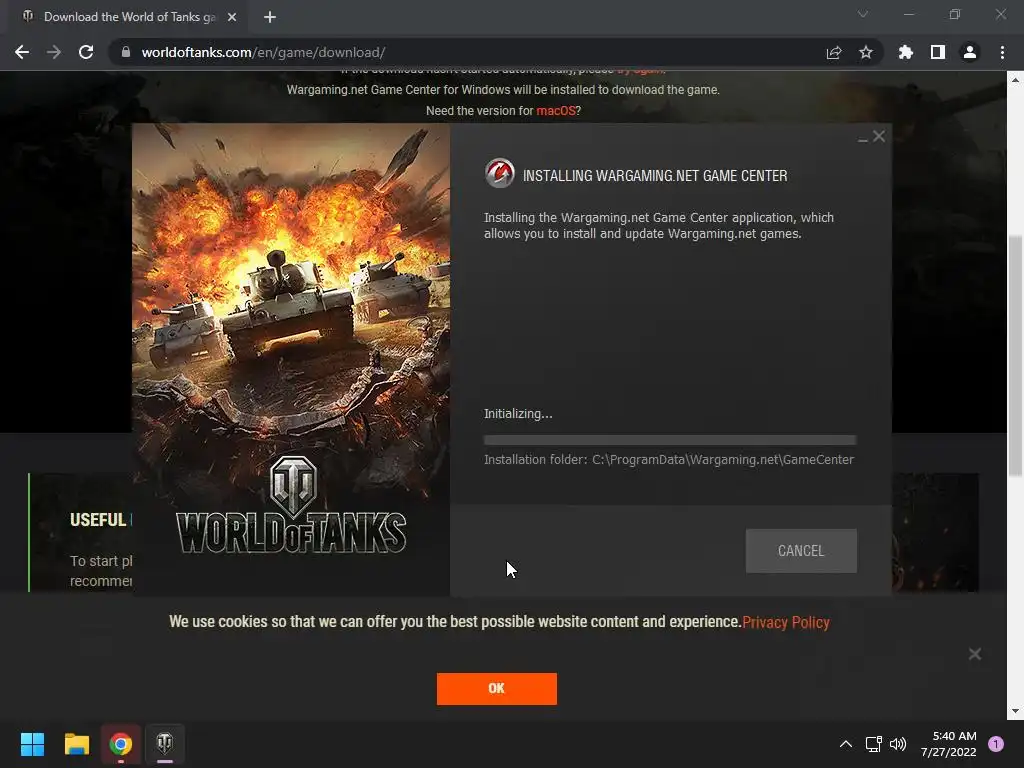Click the scrollbar down arrow
Image resolution: width=1024 pixels, height=768 pixels.
1015,711
